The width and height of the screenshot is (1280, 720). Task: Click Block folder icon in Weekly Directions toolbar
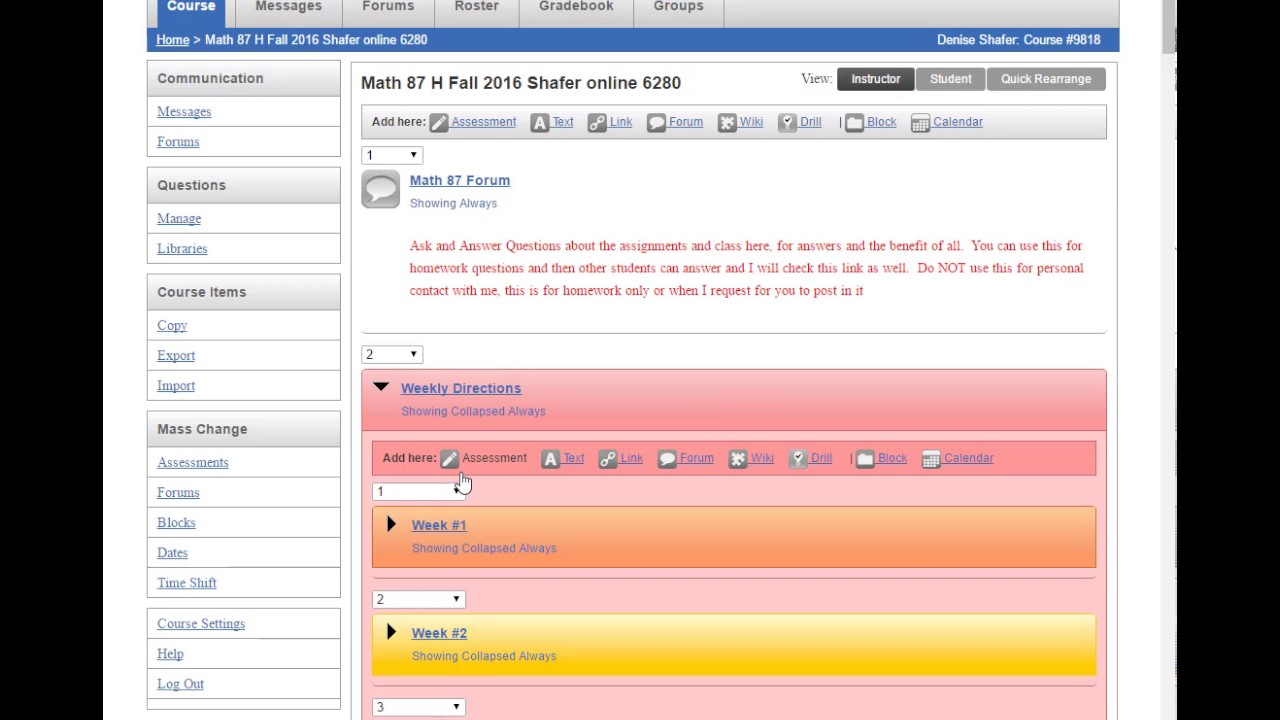[x=865, y=459]
